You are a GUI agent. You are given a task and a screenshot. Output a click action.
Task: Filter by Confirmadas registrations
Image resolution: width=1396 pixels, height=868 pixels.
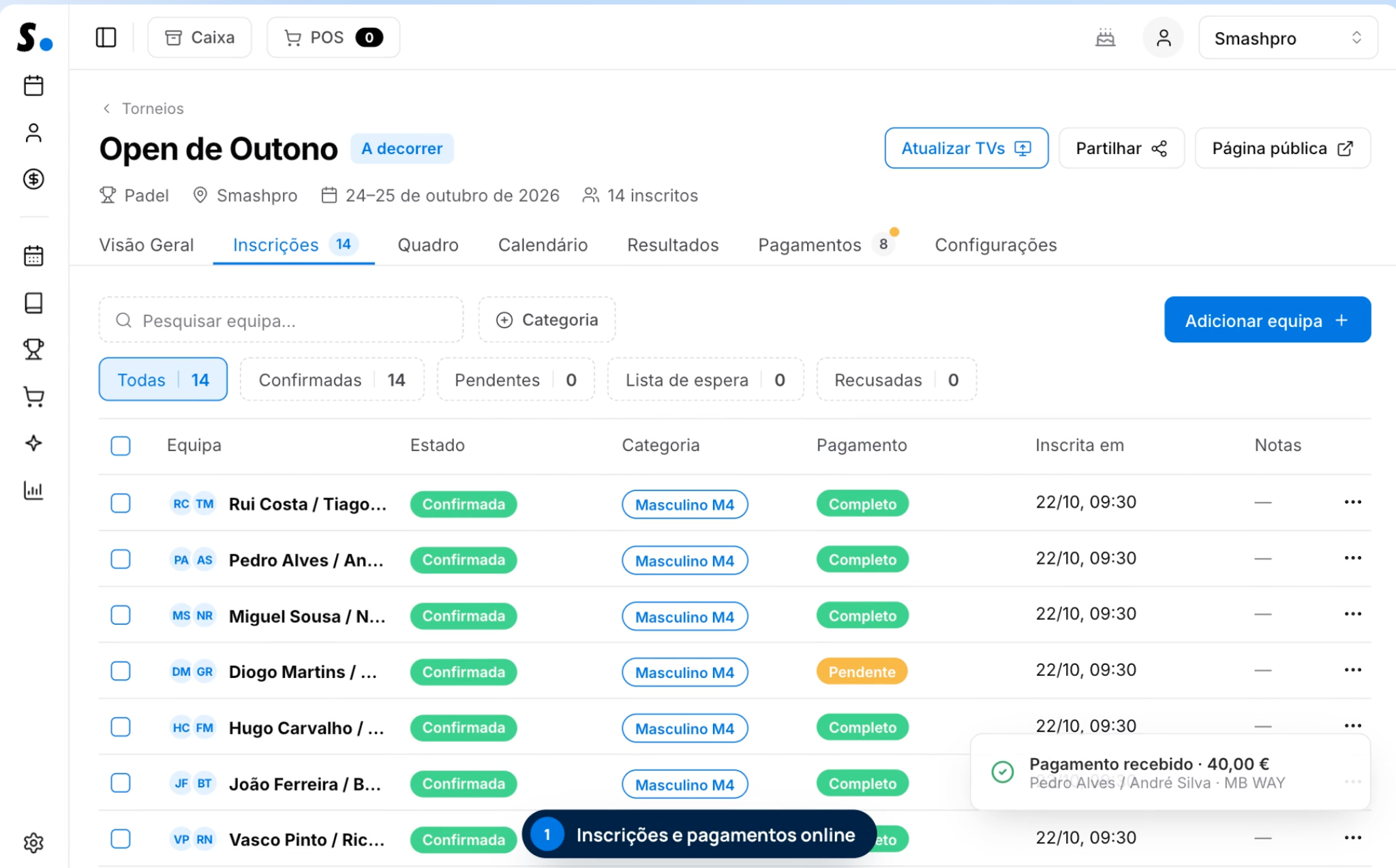332,379
